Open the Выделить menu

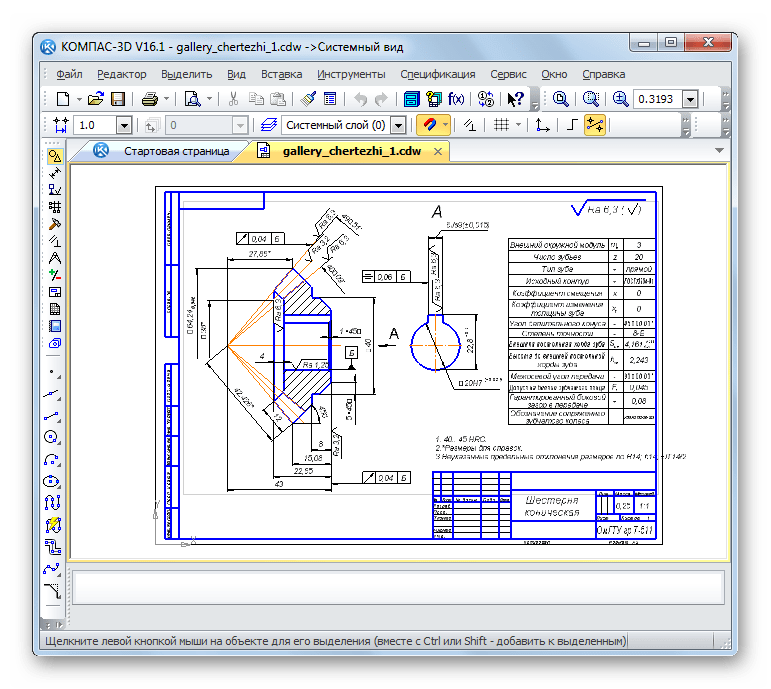[x=186, y=74]
